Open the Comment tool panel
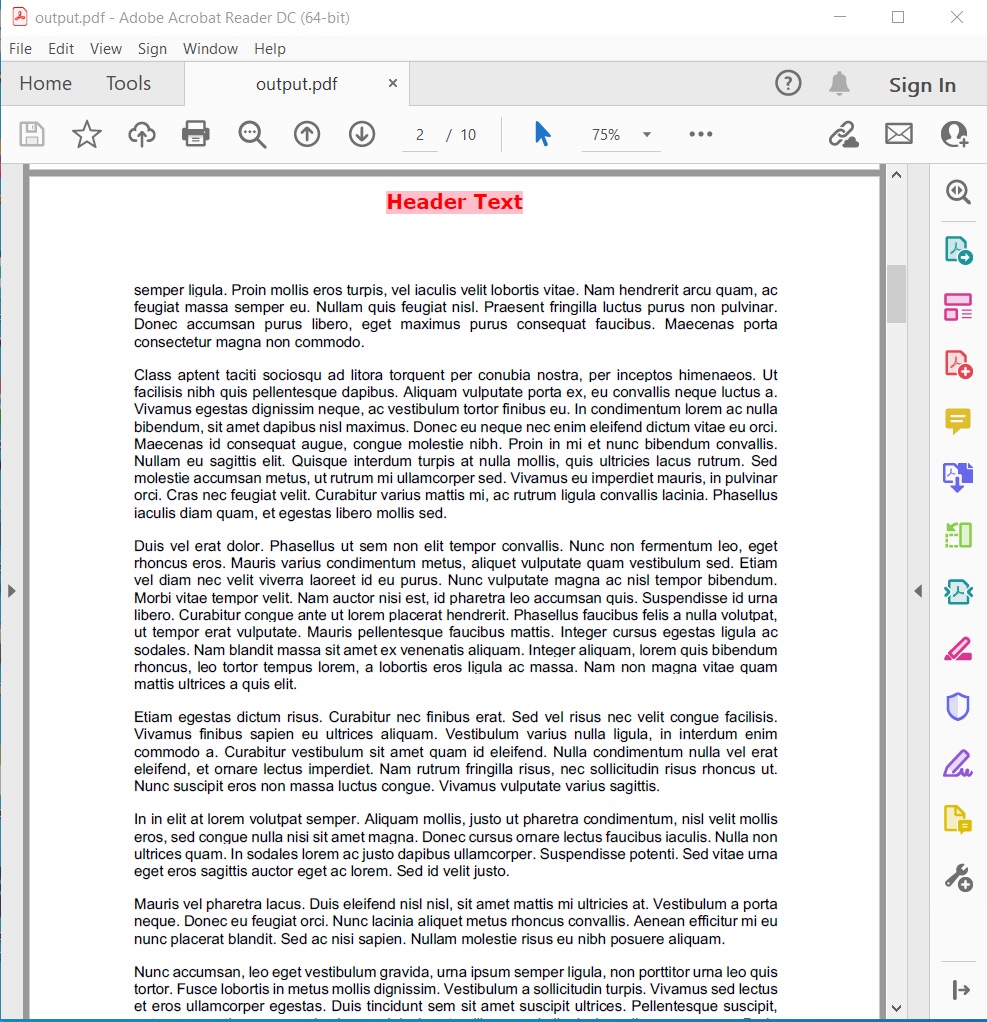Viewport: 987px width, 1022px height. 957,421
